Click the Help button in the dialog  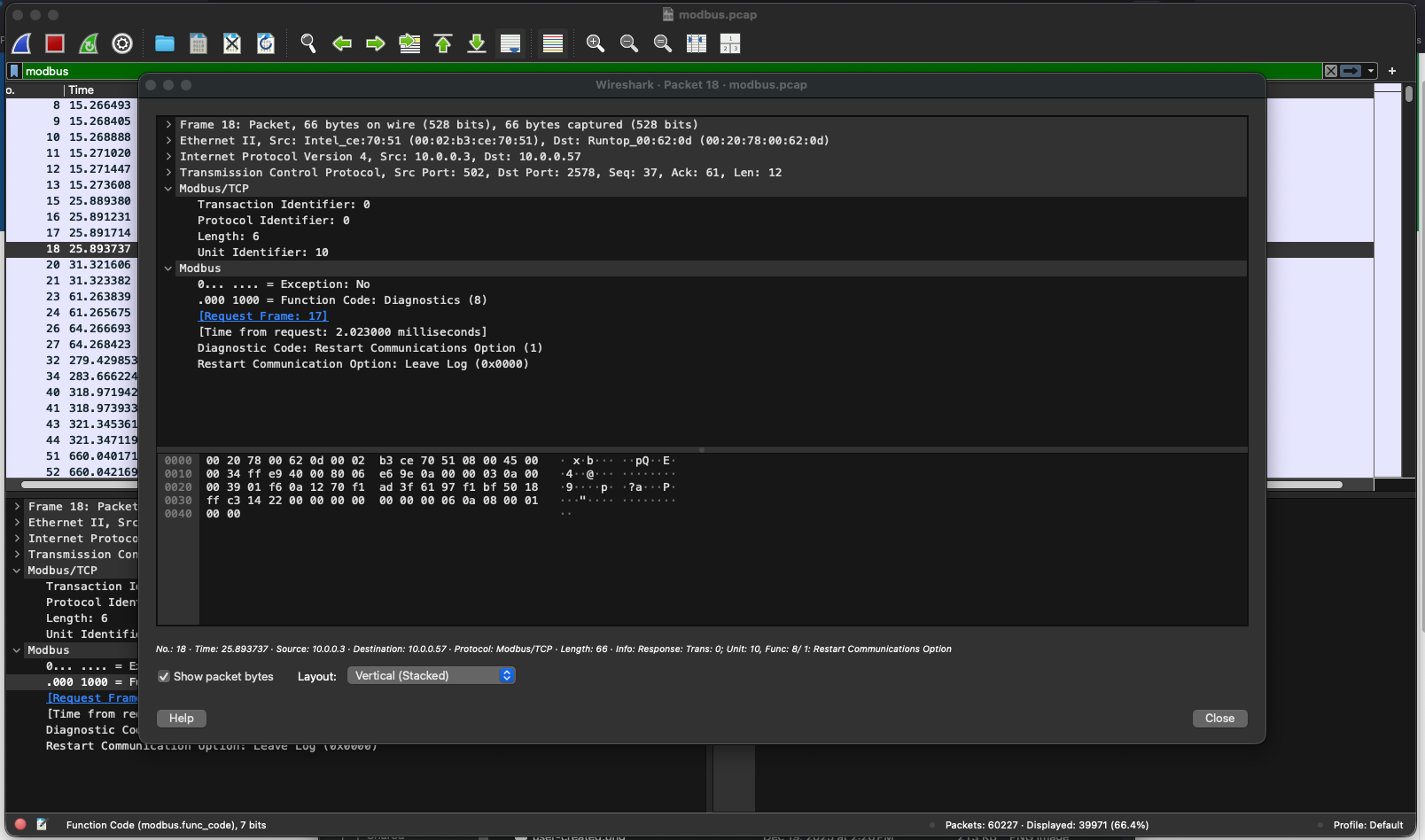181,718
